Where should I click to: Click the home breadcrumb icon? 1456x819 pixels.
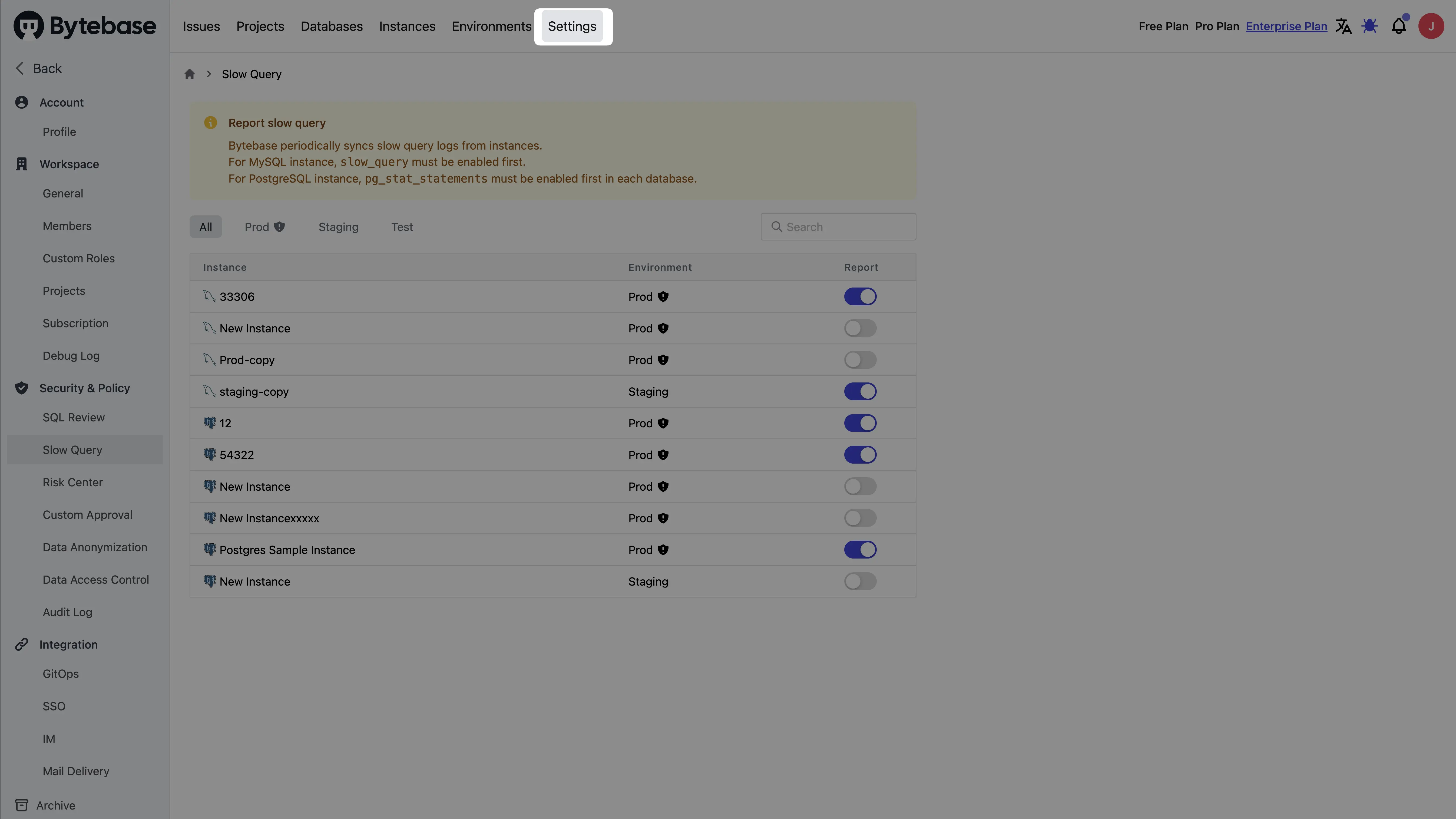coord(189,74)
